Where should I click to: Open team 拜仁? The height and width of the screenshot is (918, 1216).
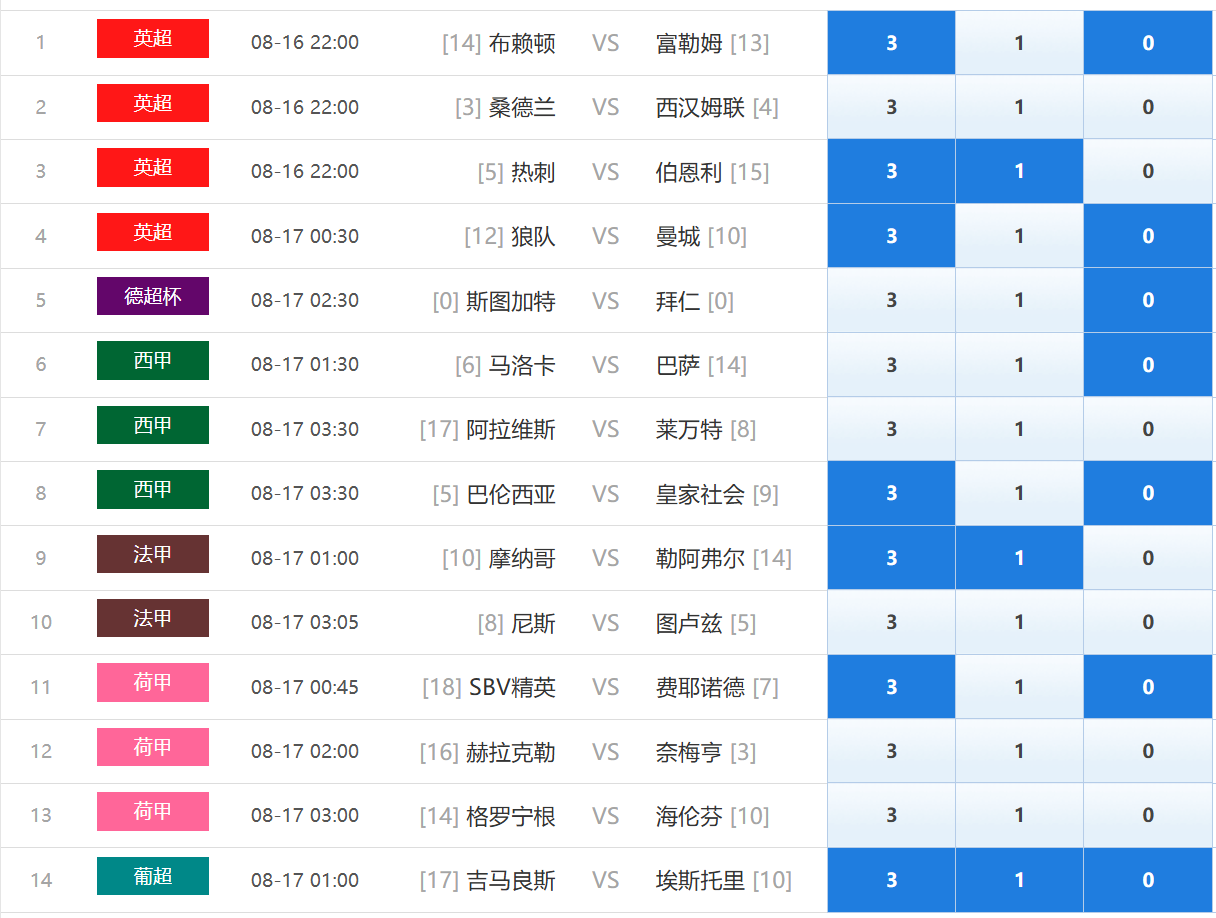[678, 301]
